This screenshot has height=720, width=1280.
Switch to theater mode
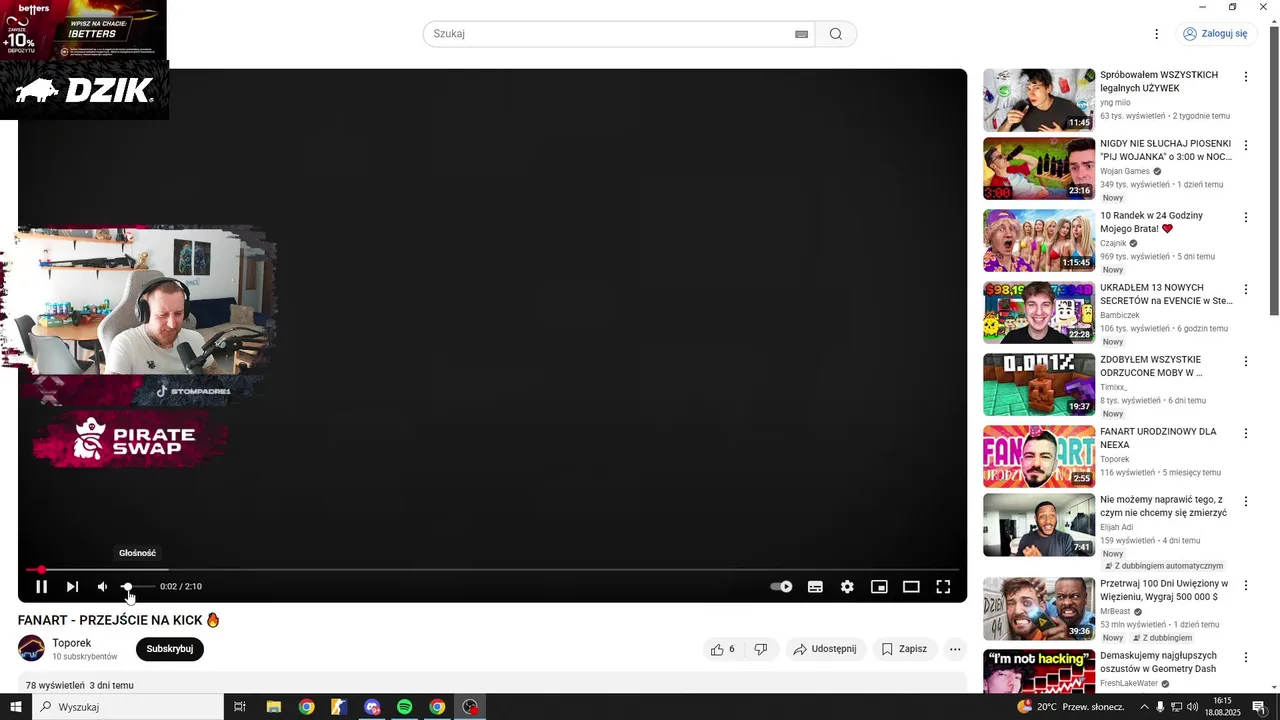pos(911,587)
